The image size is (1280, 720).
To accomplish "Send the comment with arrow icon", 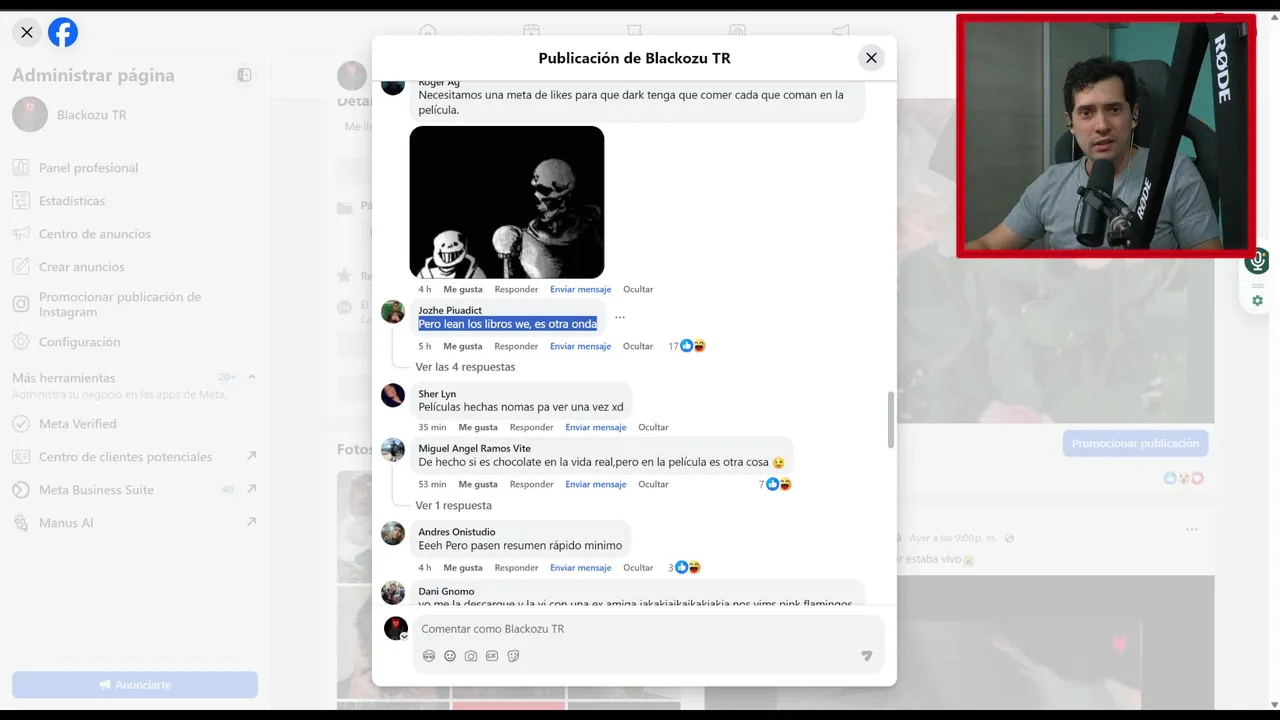I will coord(867,656).
